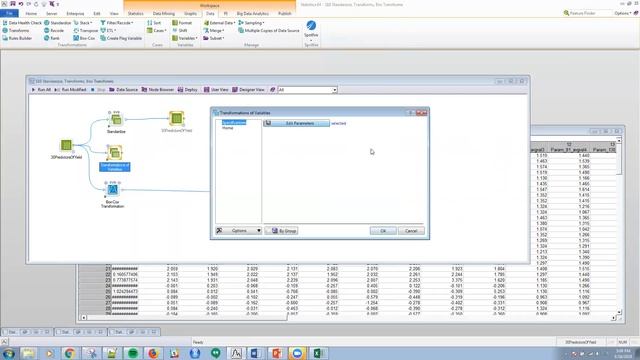Click Multiple Copies of Data Source
Screen dimensions: 640x360
click(x=269, y=31)
